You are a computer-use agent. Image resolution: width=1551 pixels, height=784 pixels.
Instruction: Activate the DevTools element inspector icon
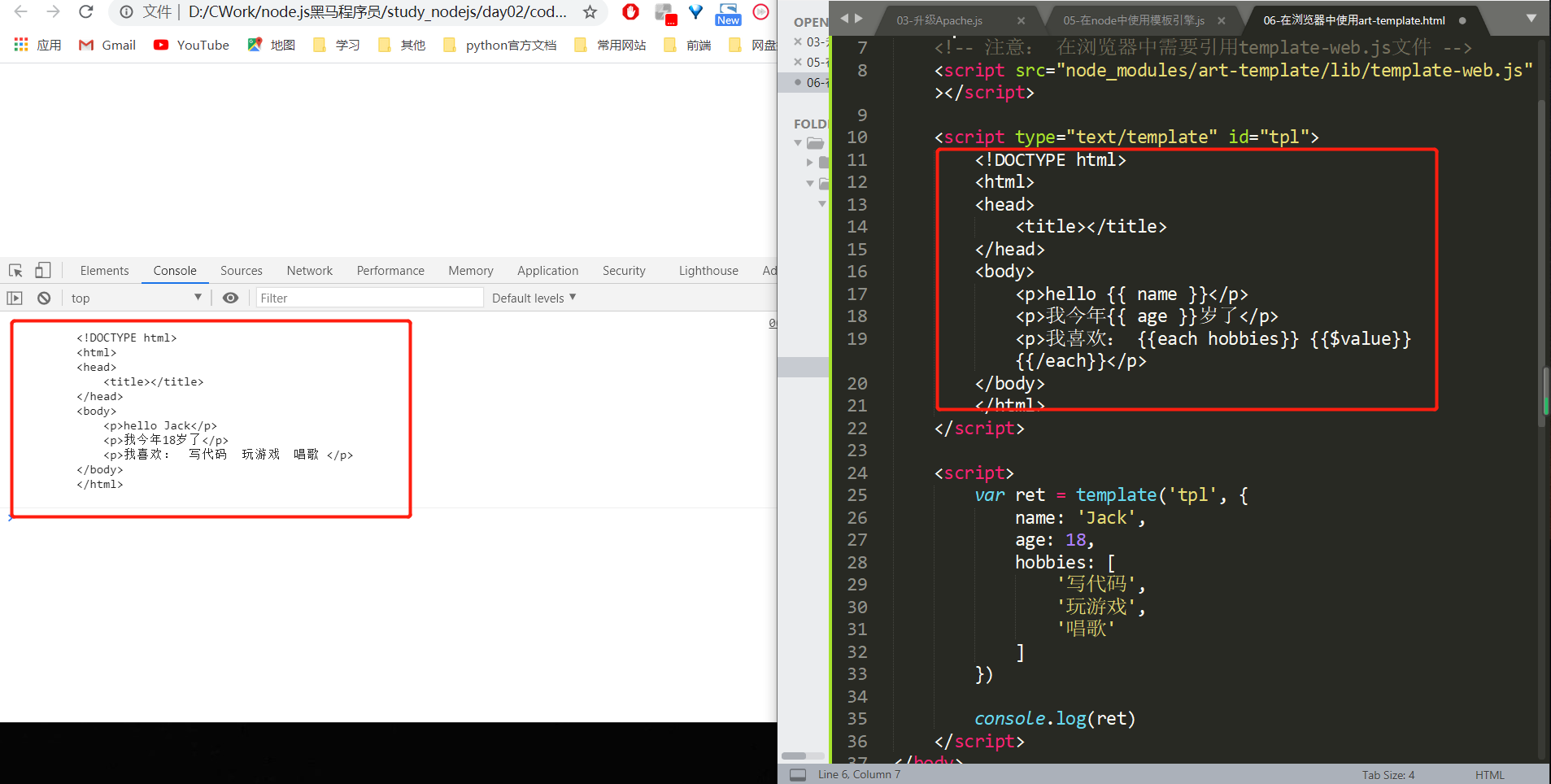point(15,271)
